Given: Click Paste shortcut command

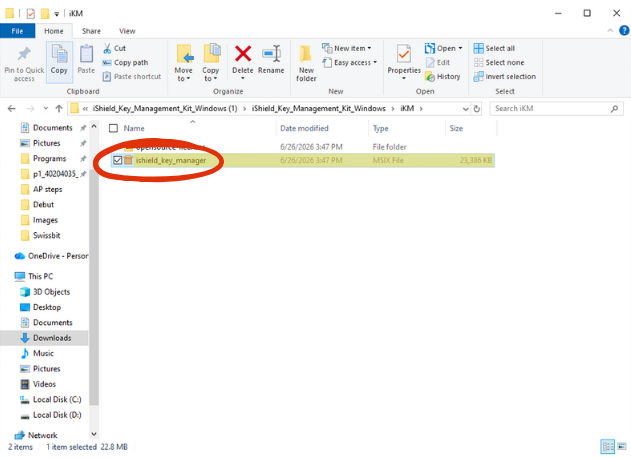Looking at the screenshot, I should pos(132,76).
